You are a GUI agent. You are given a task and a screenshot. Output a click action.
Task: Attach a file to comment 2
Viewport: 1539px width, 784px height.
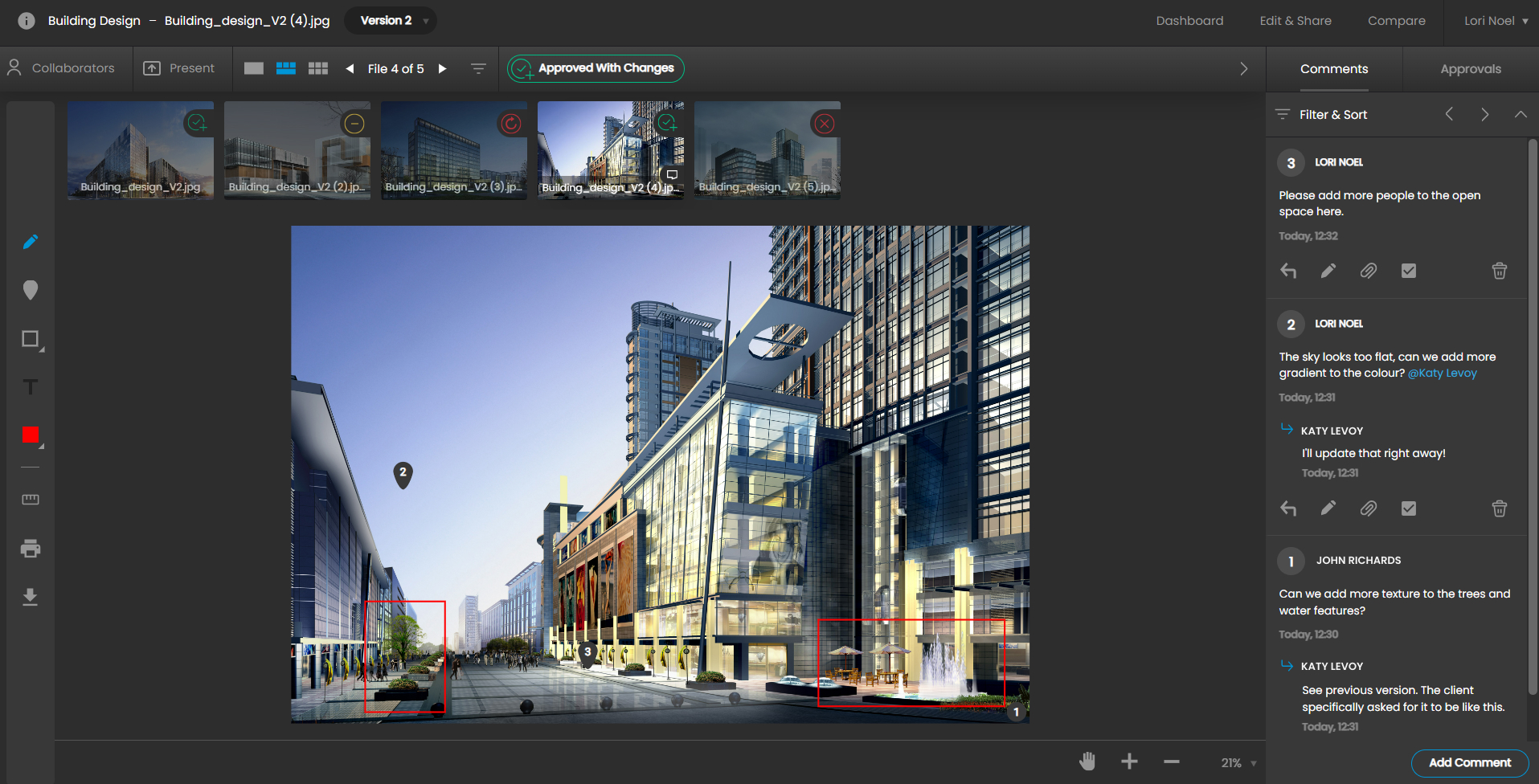pyautogui.click(x=1369, y=508)
